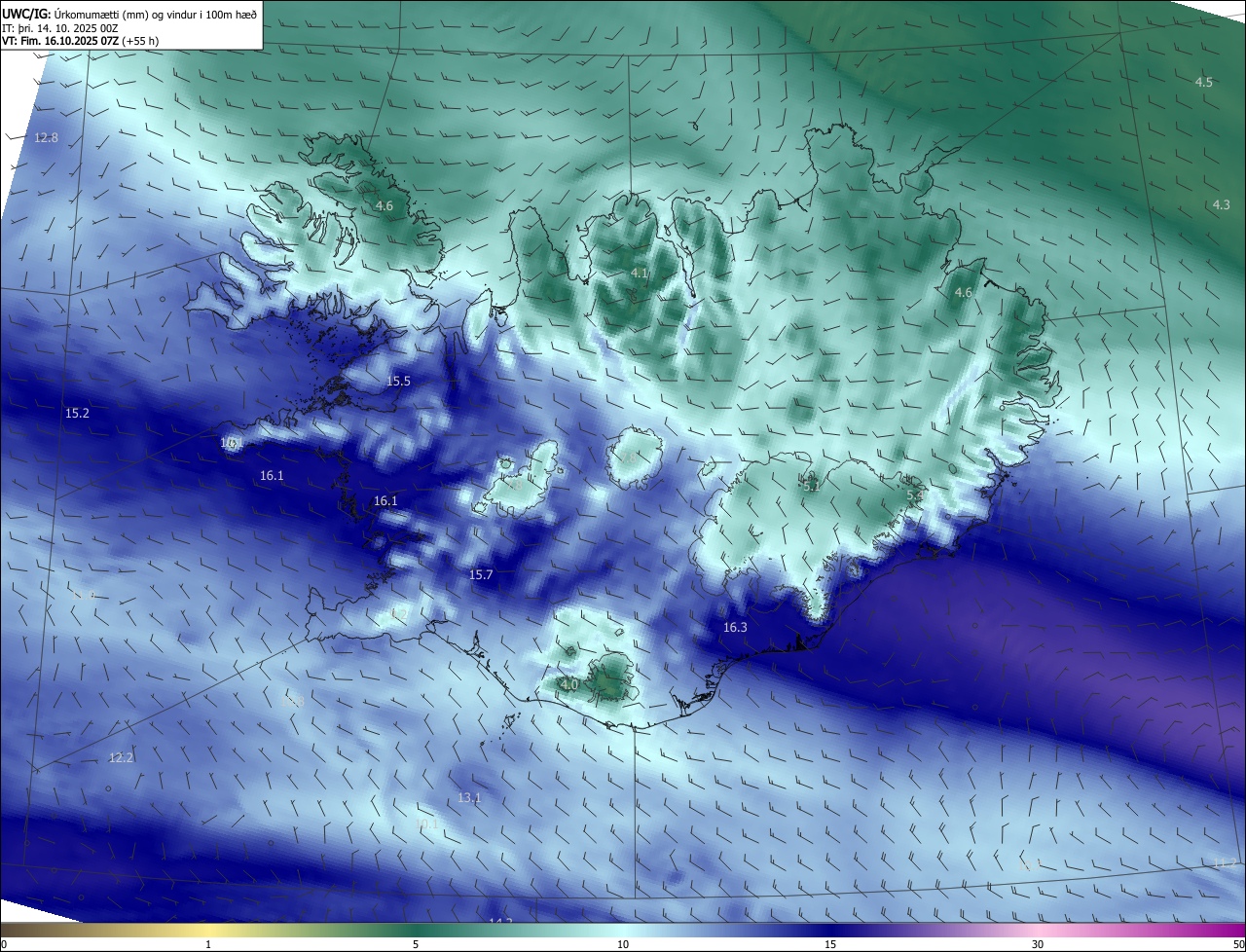Click the colorbar tick label 30

(x=1038, y=945)
